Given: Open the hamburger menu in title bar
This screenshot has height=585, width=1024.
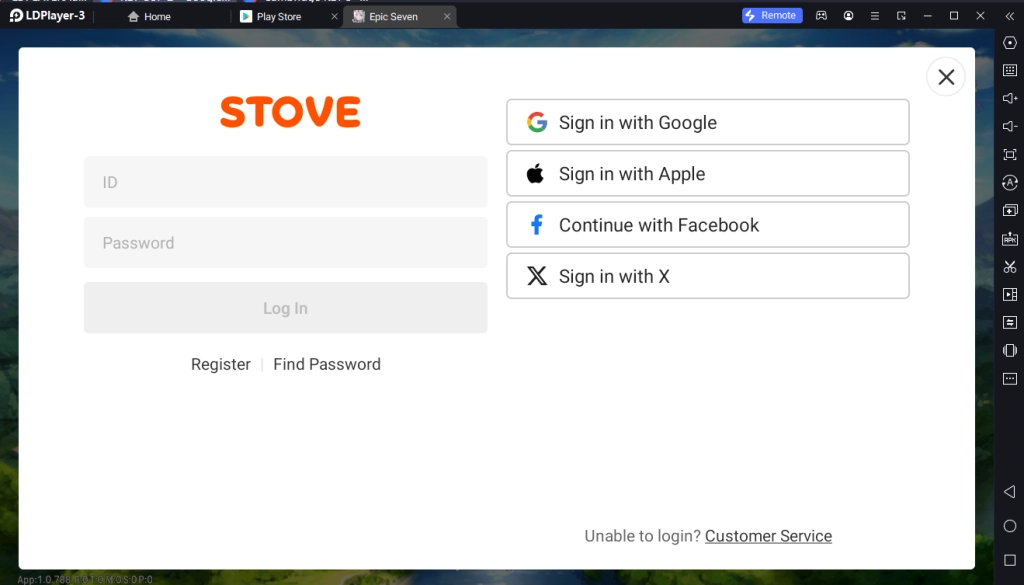Looking at the screenshot, I should click(874, 16).
